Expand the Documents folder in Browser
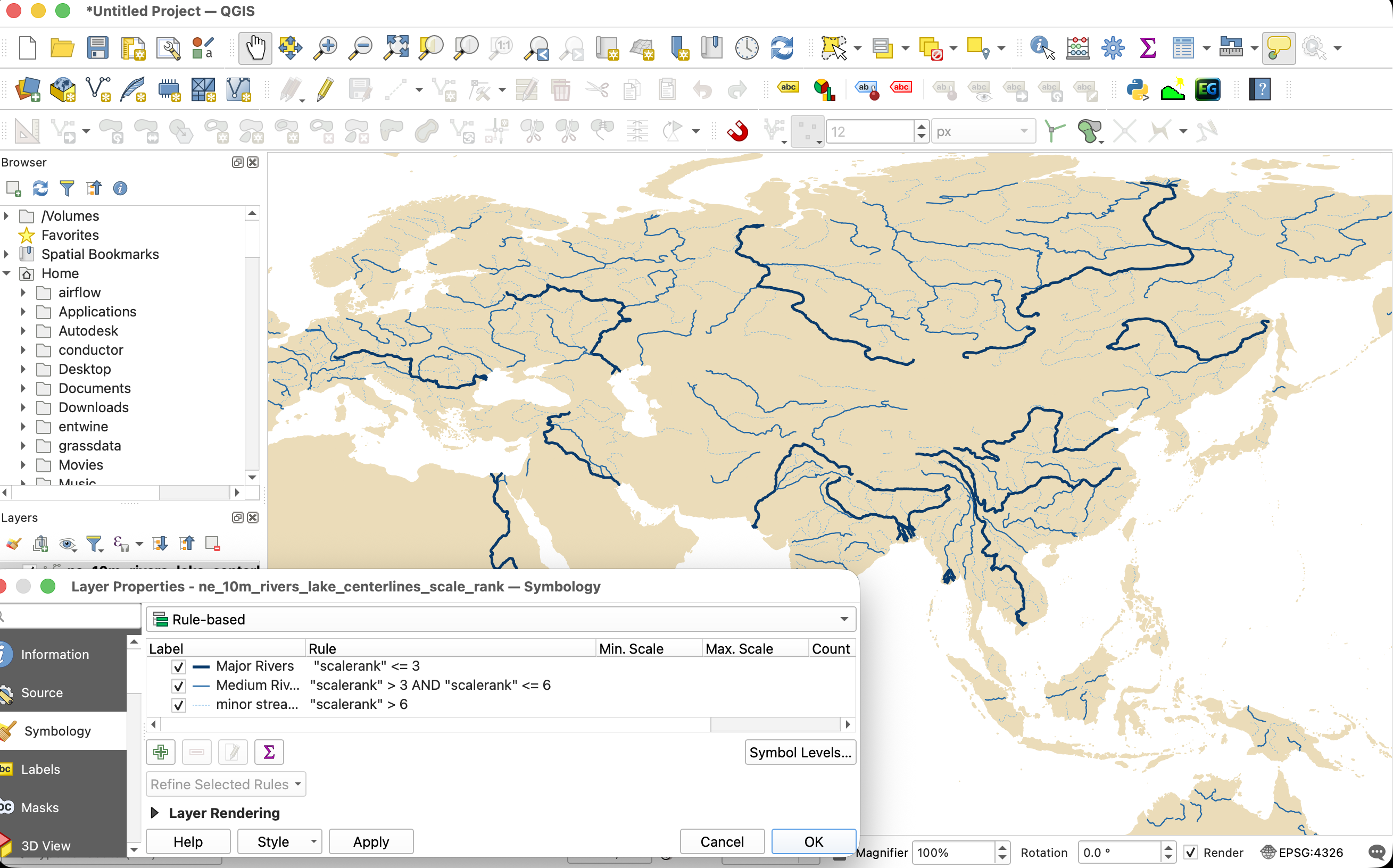The height and width of the screenshot is (868, 1393). pos(23,388)
